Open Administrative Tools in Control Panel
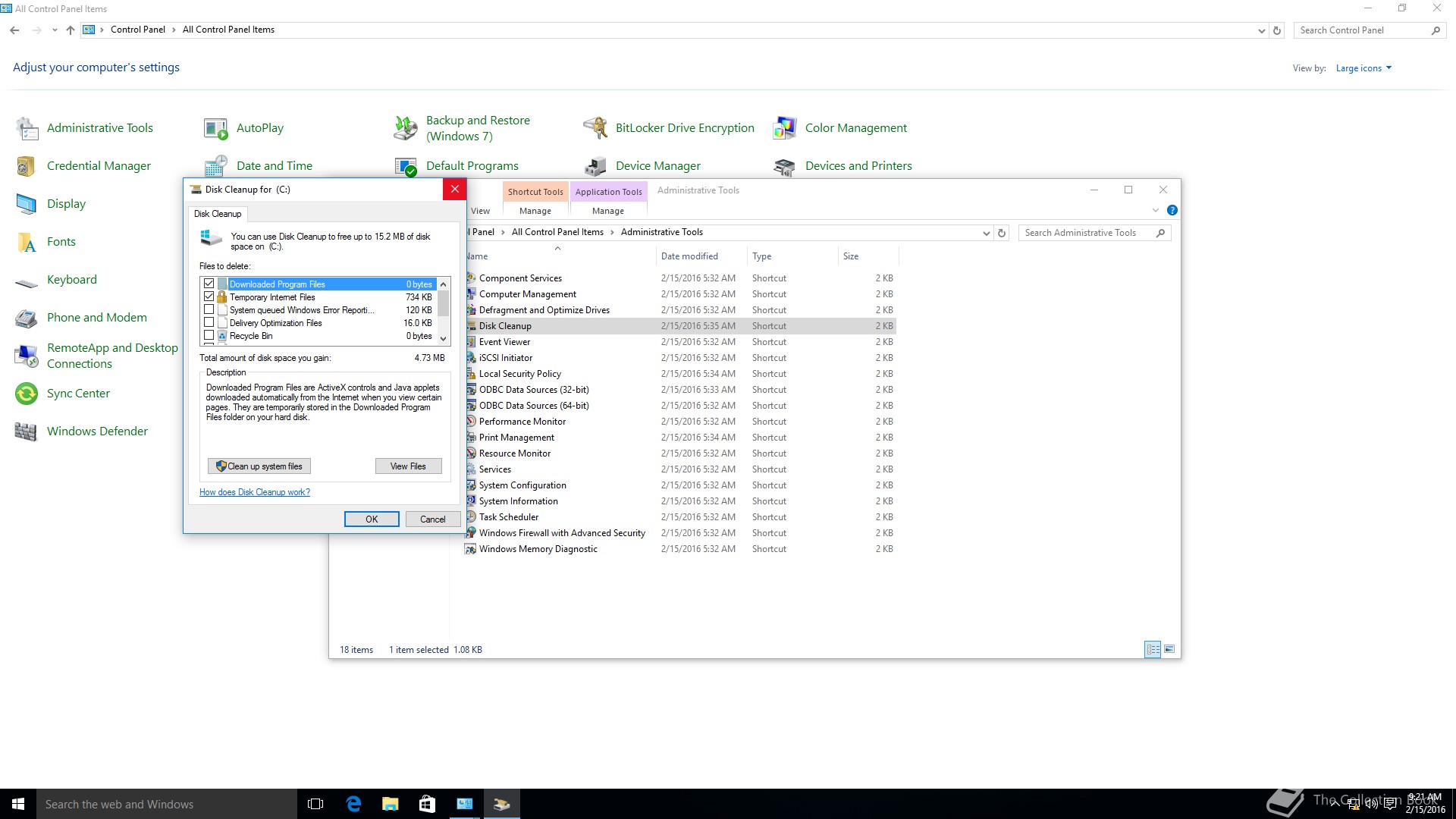 click(x=27, y=128)
